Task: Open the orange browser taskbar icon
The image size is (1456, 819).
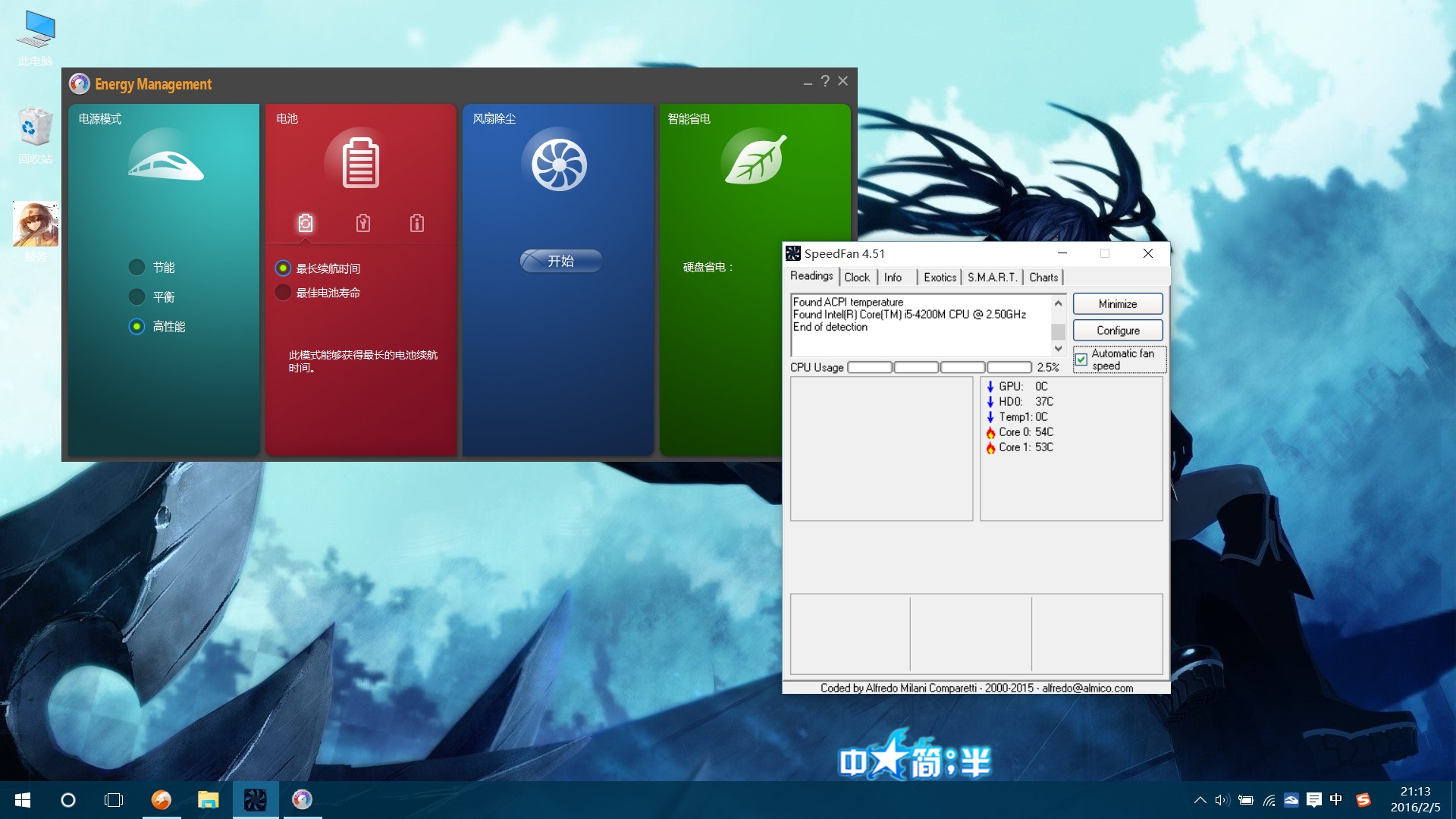Action: tap(161, 800)
